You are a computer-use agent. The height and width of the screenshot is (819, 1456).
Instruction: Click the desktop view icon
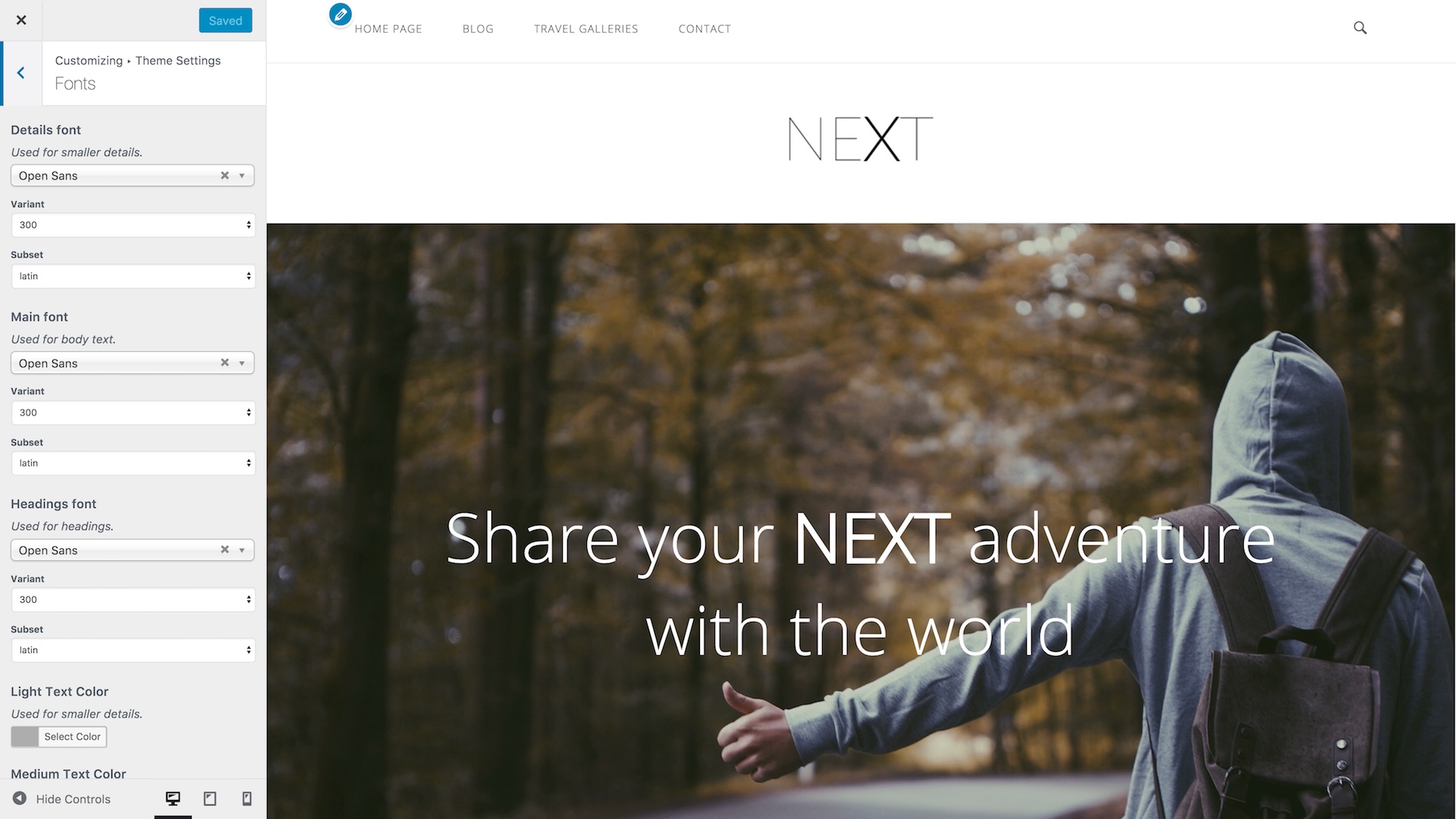point(172,798)
